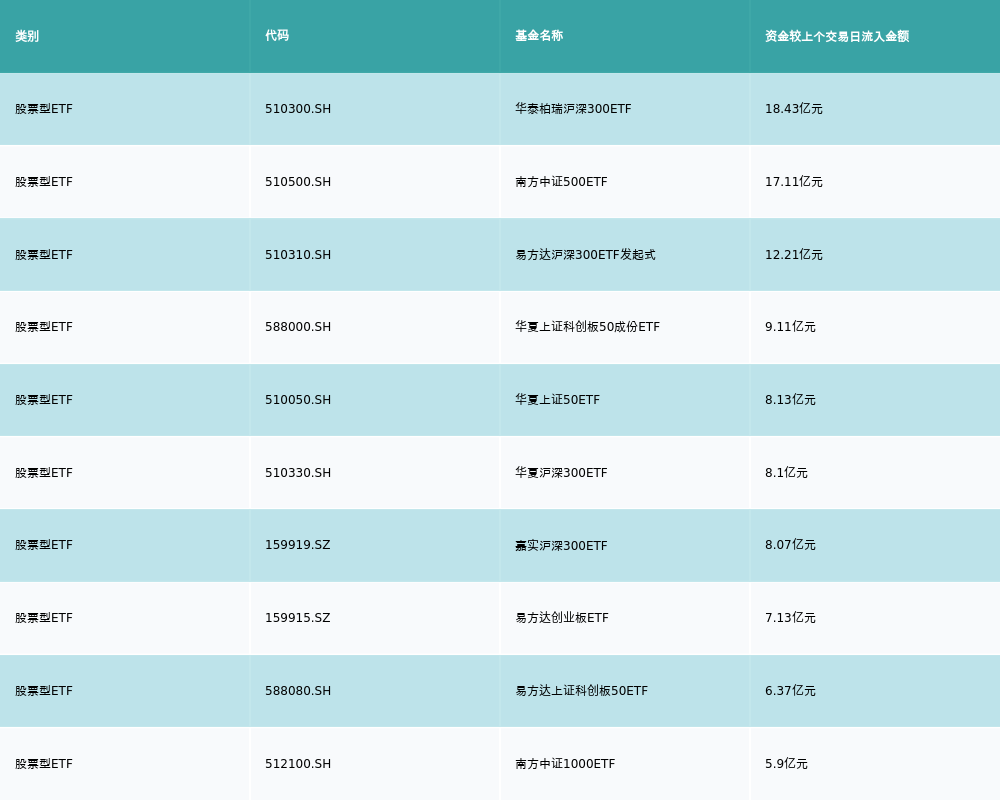Select fund code 588000.SH

click(x=298, y=327)
